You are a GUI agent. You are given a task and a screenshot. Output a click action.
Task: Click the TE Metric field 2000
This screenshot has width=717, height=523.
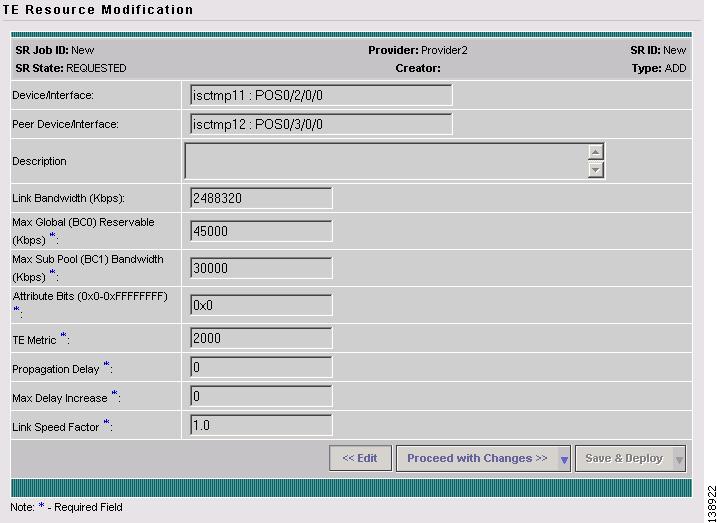click(x=261, y=338)
